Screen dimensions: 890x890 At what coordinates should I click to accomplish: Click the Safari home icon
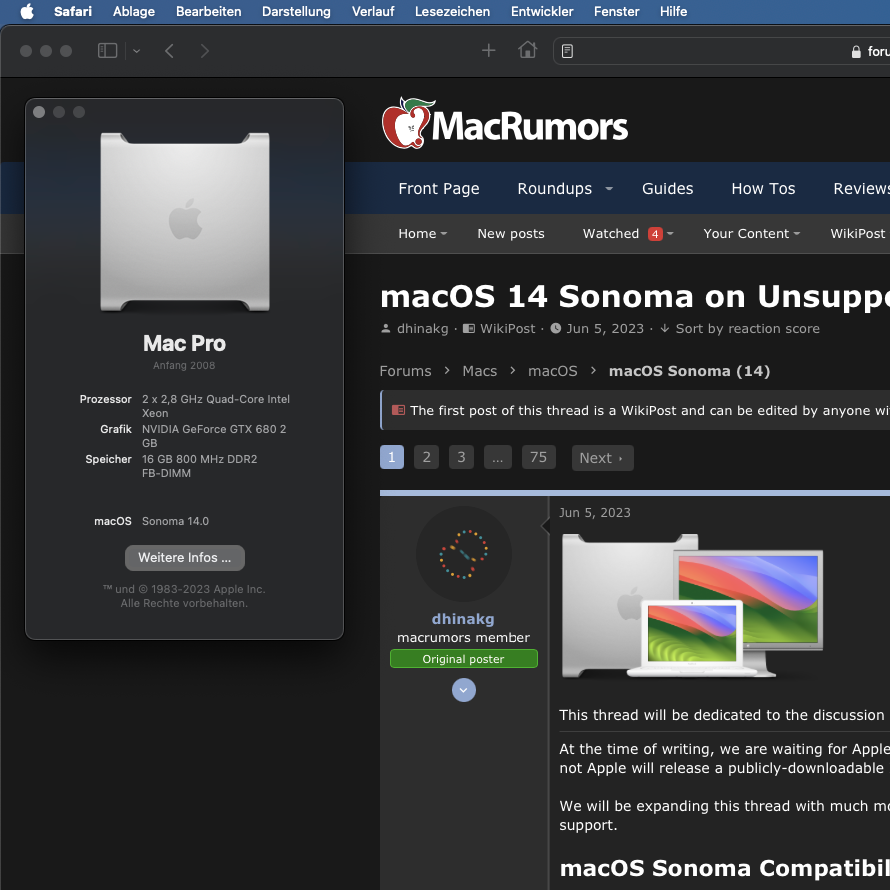[527, 50]
